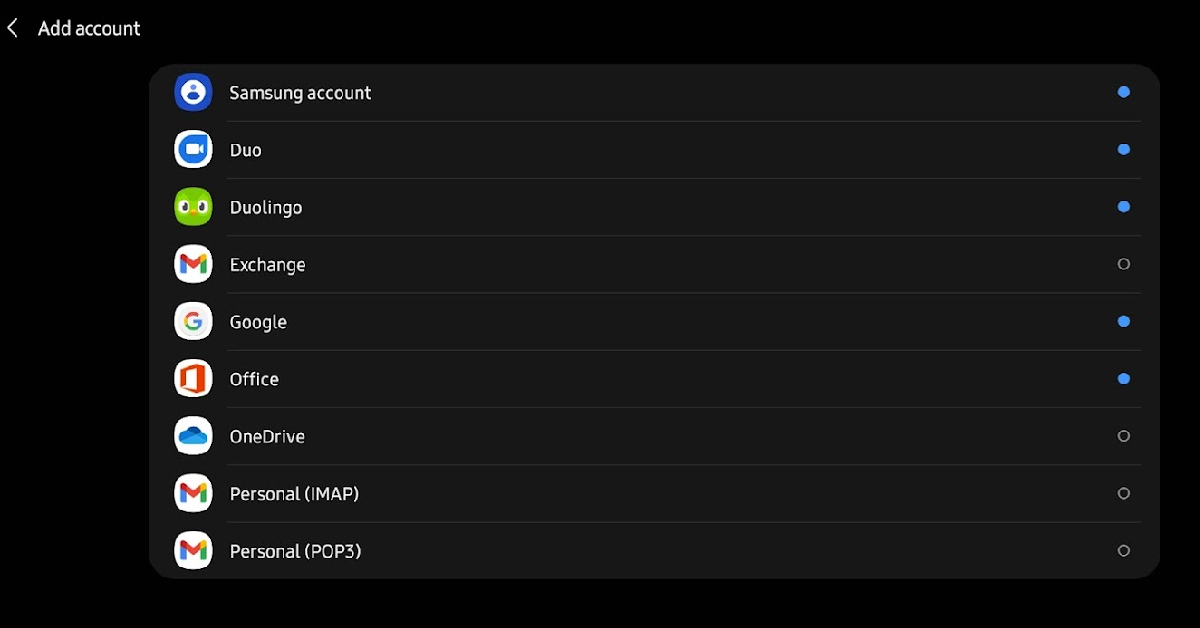Click the blue dot for Samsung account

1123,92
